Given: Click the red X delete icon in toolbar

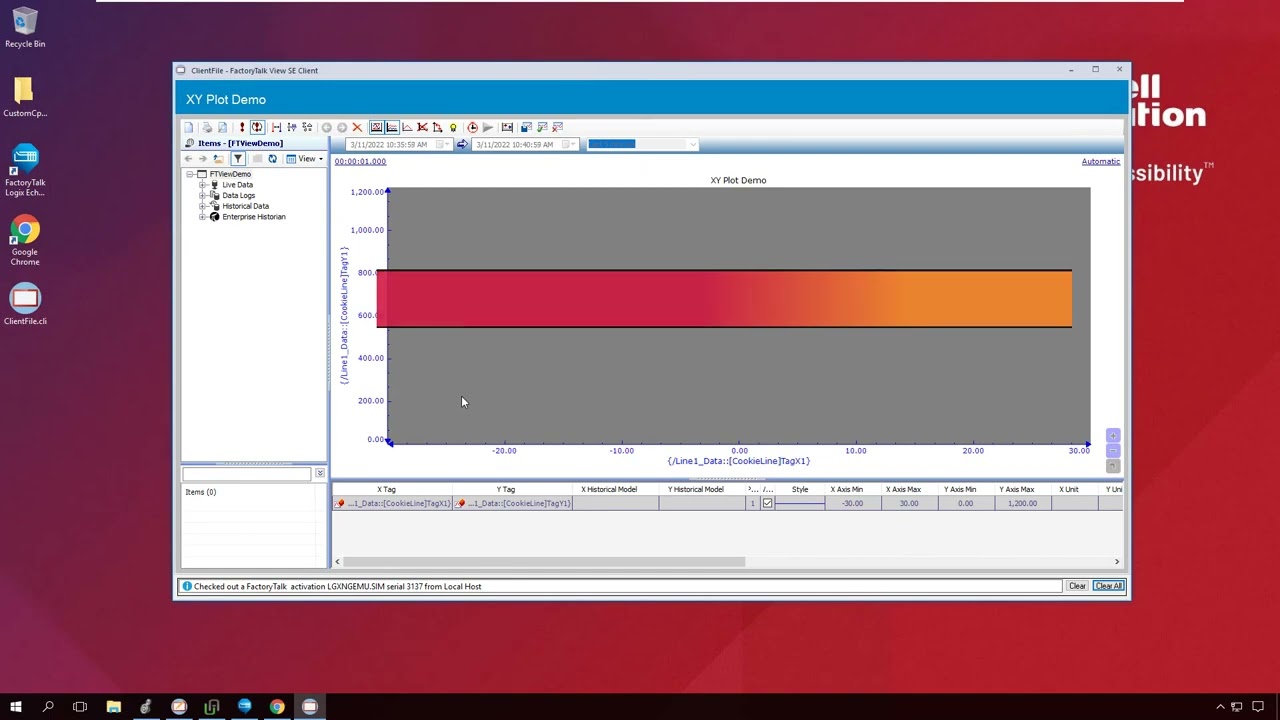Looking at the screenshot, I should tap(357, 128).
